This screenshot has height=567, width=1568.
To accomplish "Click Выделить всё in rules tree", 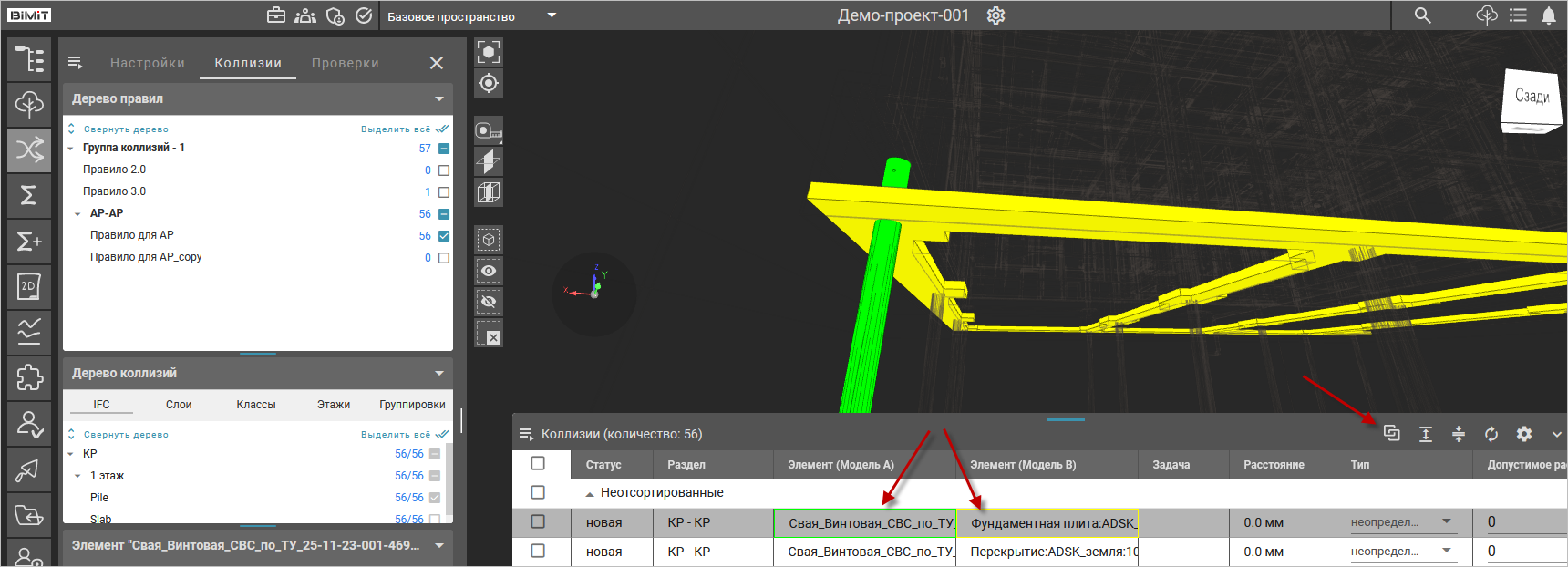I will point(396,129).
